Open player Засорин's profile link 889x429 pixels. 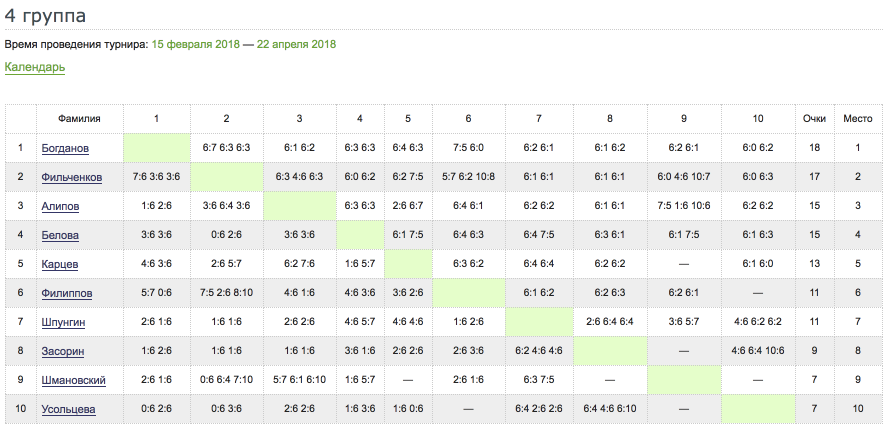62,351
